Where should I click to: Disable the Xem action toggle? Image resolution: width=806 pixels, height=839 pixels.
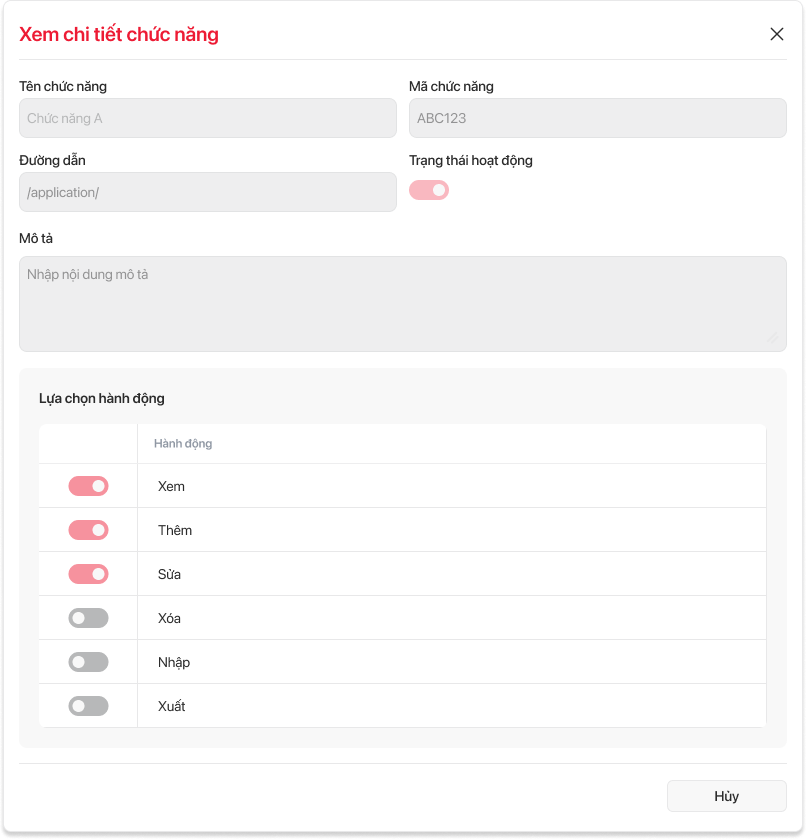coord(88,486)
